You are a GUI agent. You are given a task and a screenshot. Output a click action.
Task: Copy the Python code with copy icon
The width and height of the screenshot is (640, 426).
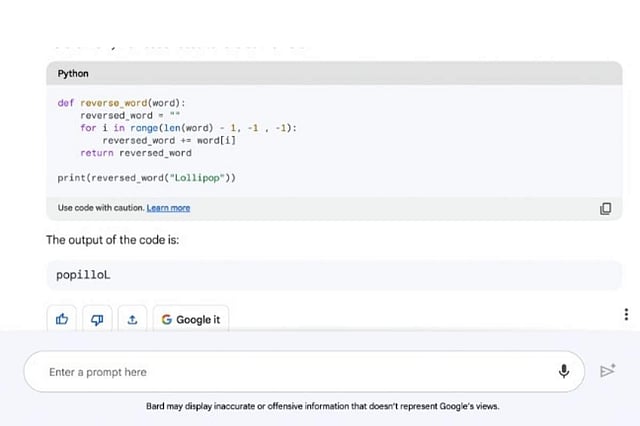pyautogui.click(x=605, y=208)
